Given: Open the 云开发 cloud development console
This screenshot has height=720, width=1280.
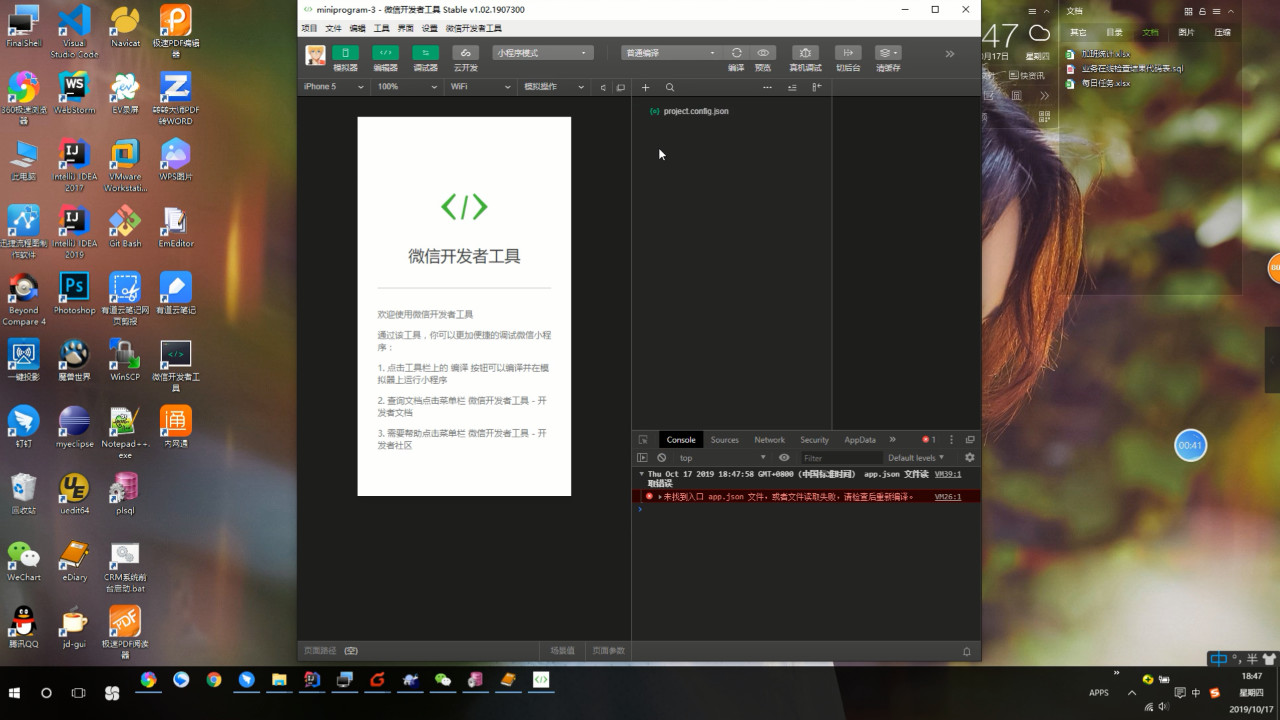Looking at the screenshot, I should [465, 53].
